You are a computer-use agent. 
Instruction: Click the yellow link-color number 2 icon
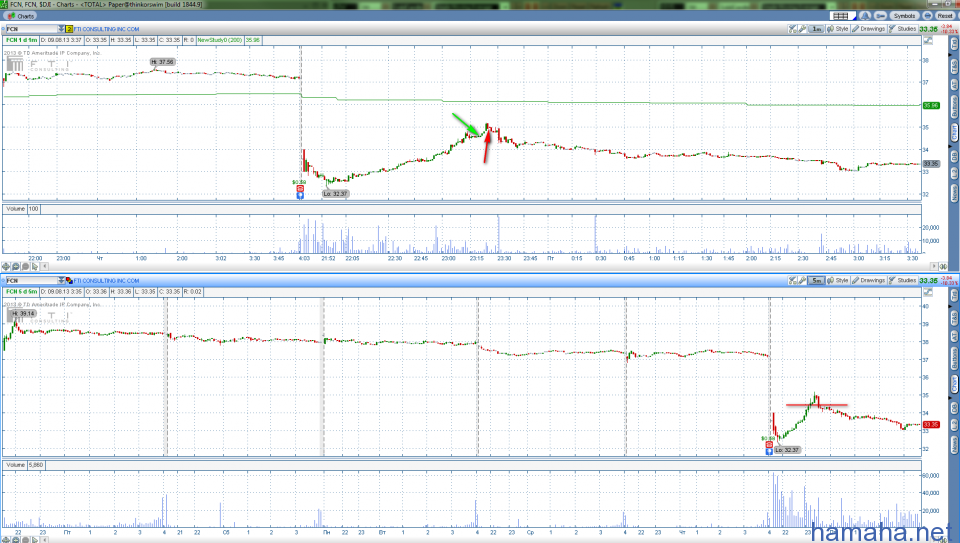69,29
